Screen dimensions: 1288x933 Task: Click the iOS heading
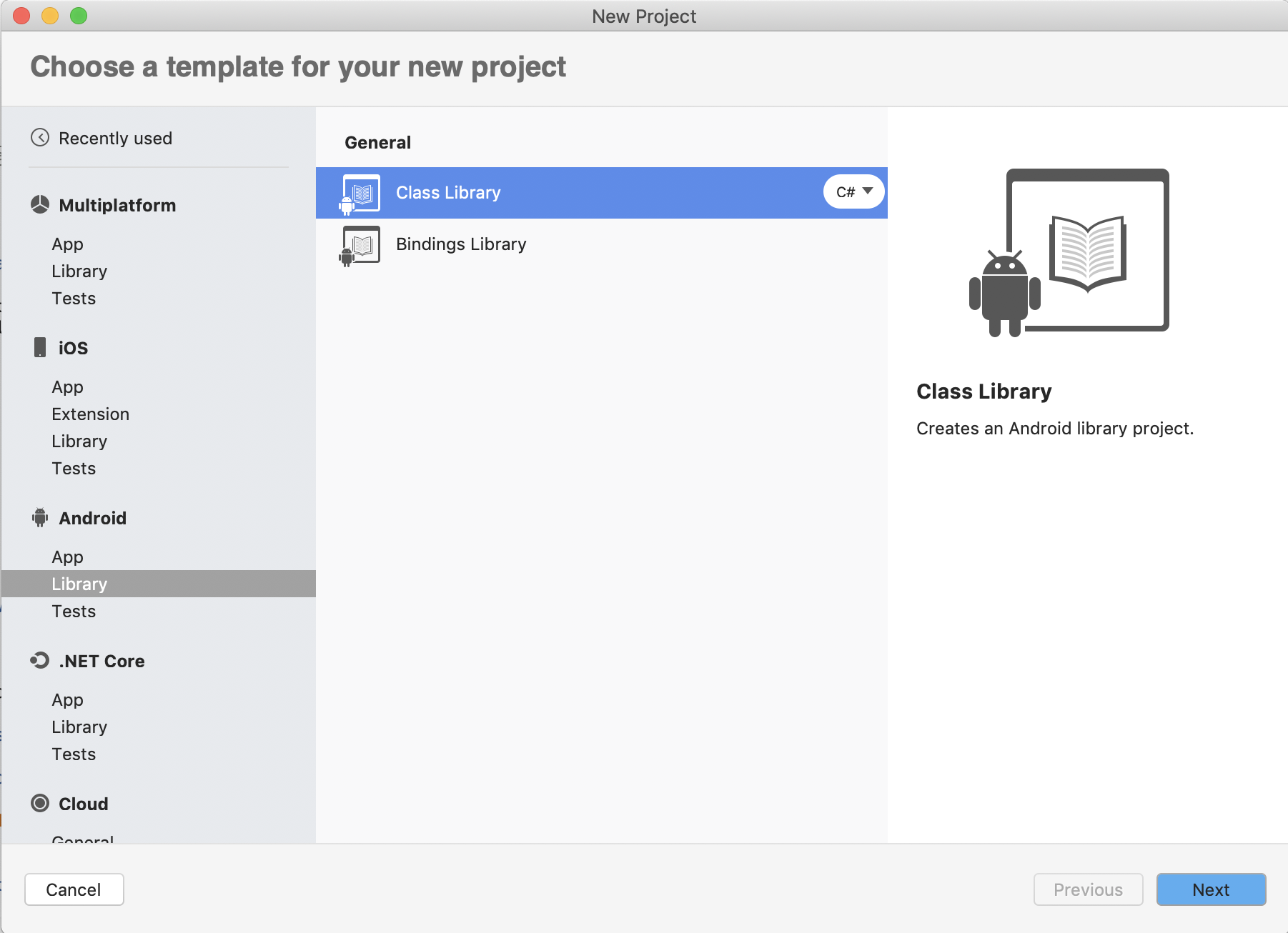[73, 348]
